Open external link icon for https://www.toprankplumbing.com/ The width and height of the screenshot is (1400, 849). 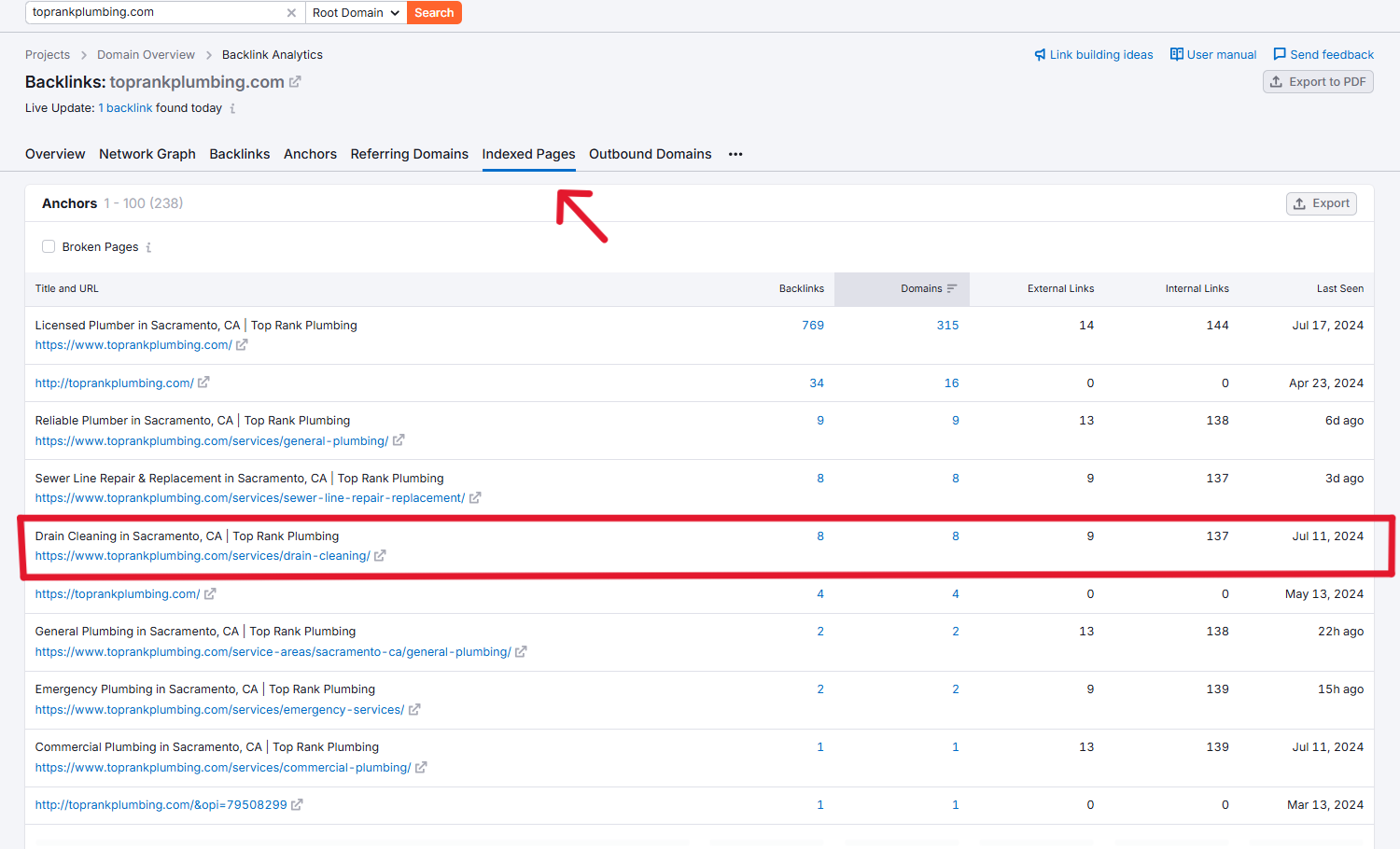[242, 345]
